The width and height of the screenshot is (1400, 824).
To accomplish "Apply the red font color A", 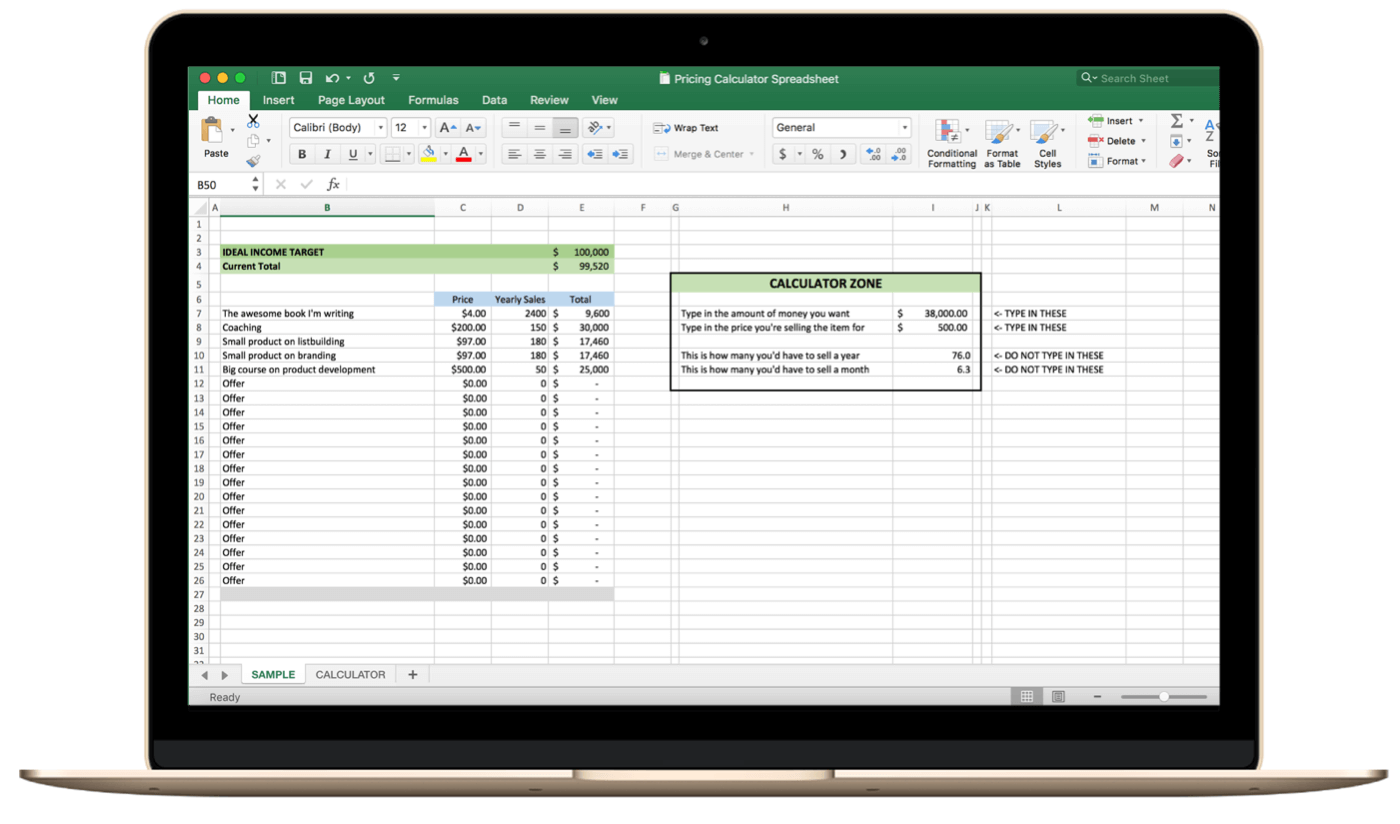I will point(464,154).
